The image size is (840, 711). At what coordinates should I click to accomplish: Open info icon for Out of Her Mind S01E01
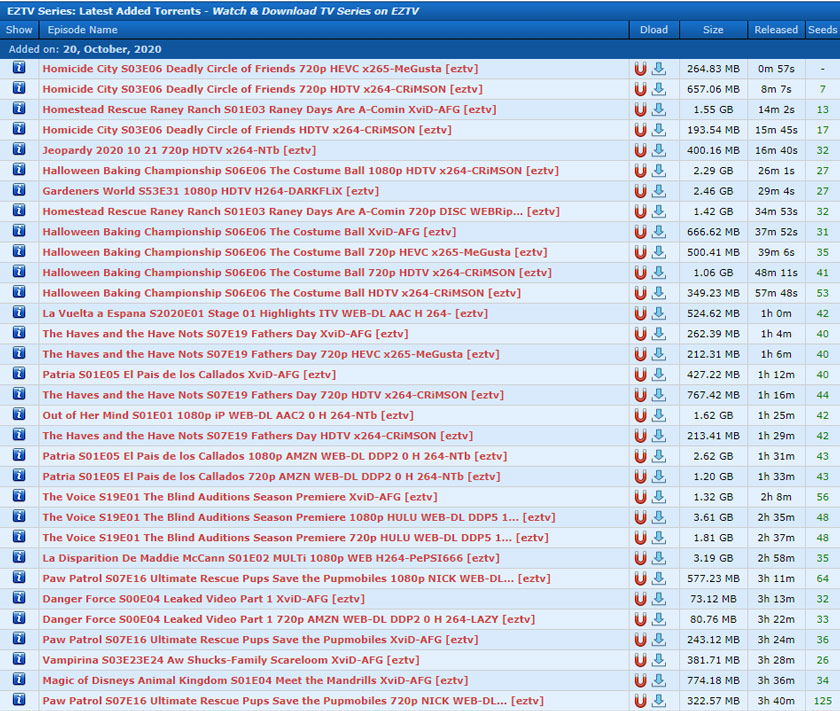tap(19, 415)
